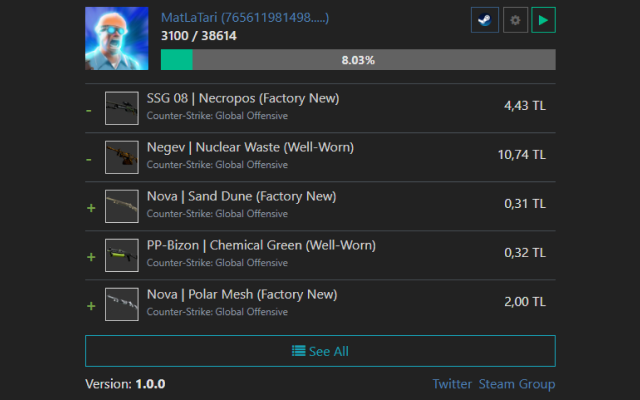Viewport: 640px width, 400px height.
Task: Open the Twitter link
Action: [452, 384]
